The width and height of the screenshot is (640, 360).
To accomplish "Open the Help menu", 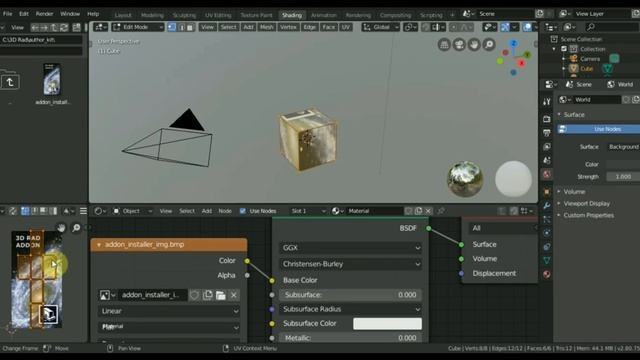I will [x=93, y=14].
